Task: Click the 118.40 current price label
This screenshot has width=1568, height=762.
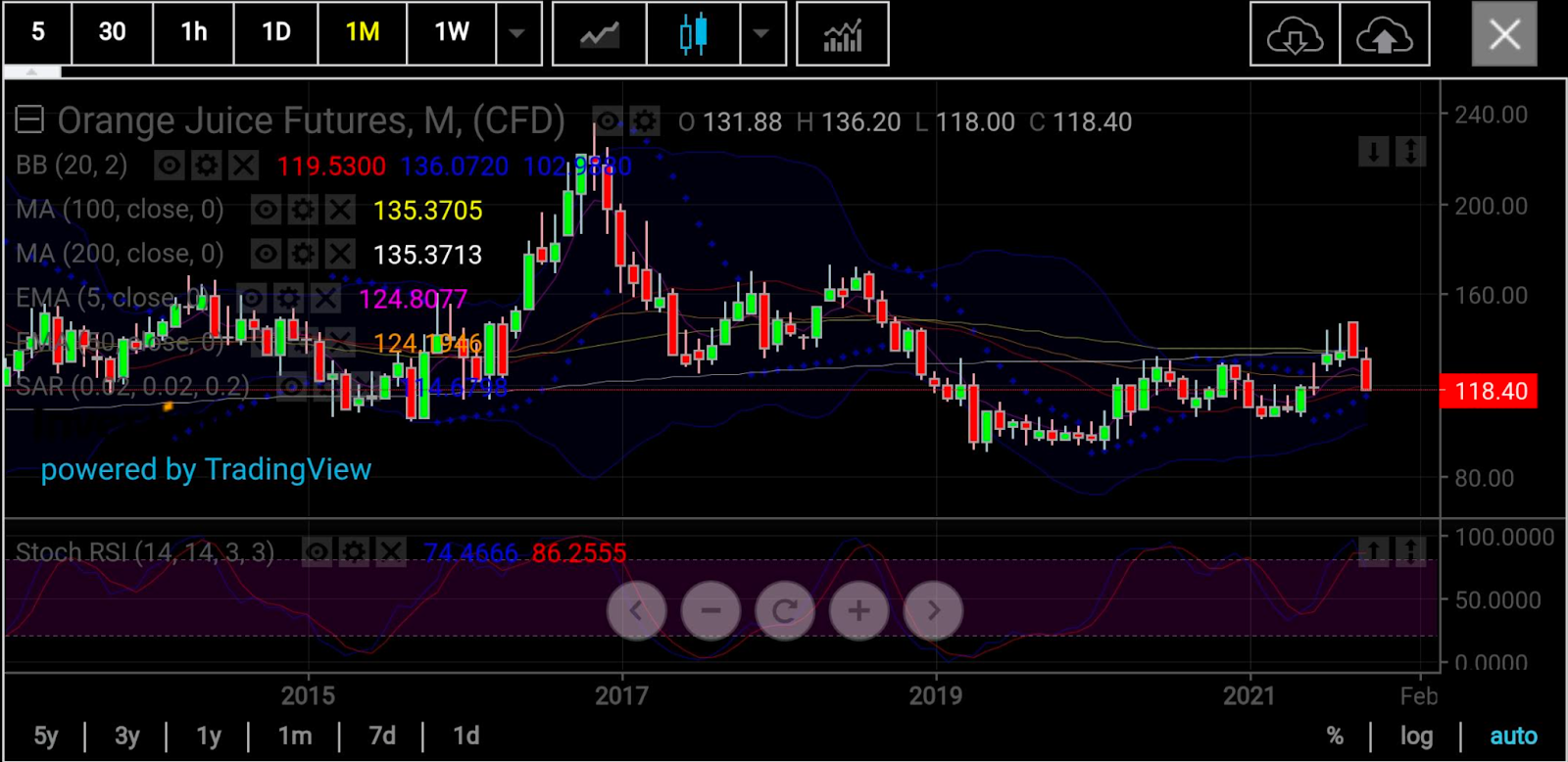Action: click(1490, 391)
